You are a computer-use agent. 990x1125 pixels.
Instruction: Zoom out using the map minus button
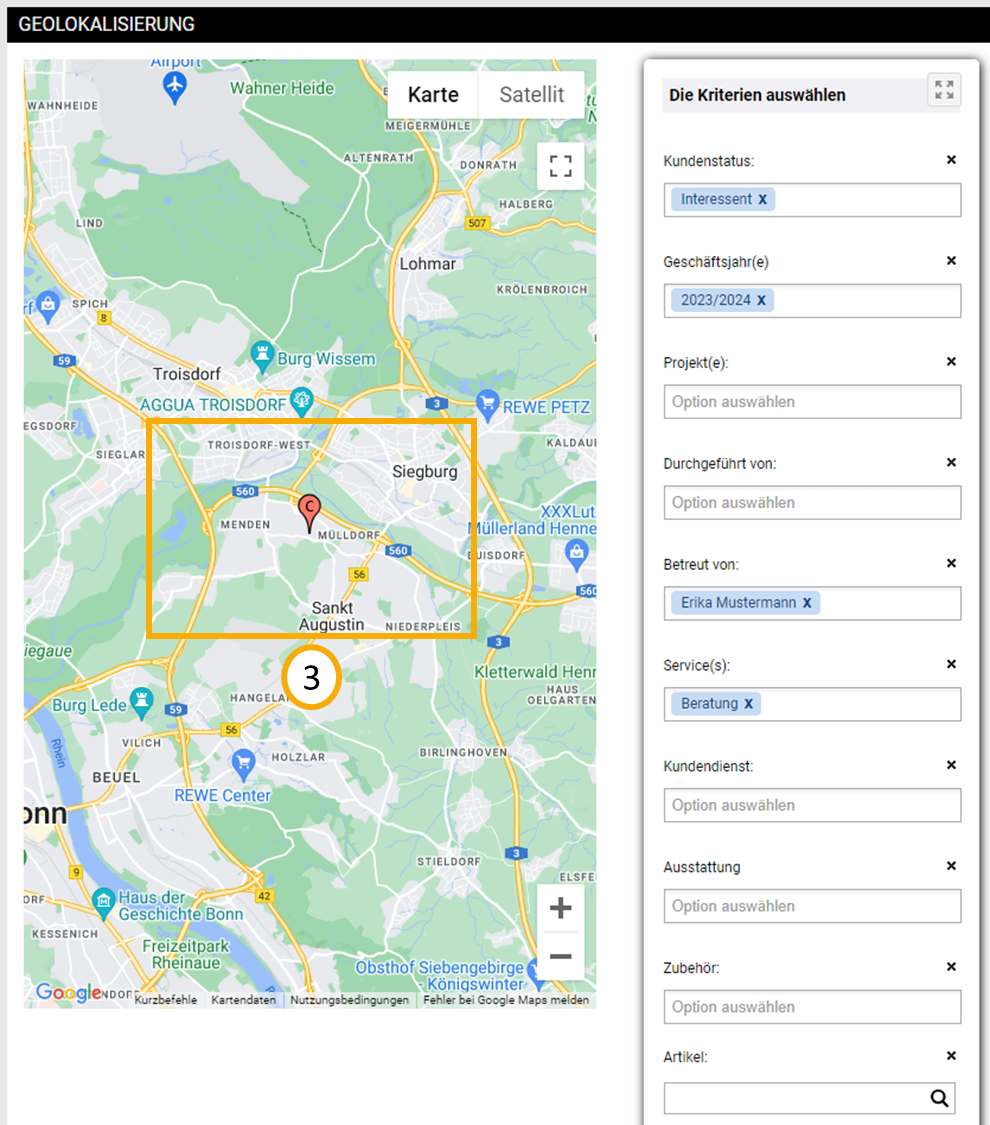(x=560, y=957)
